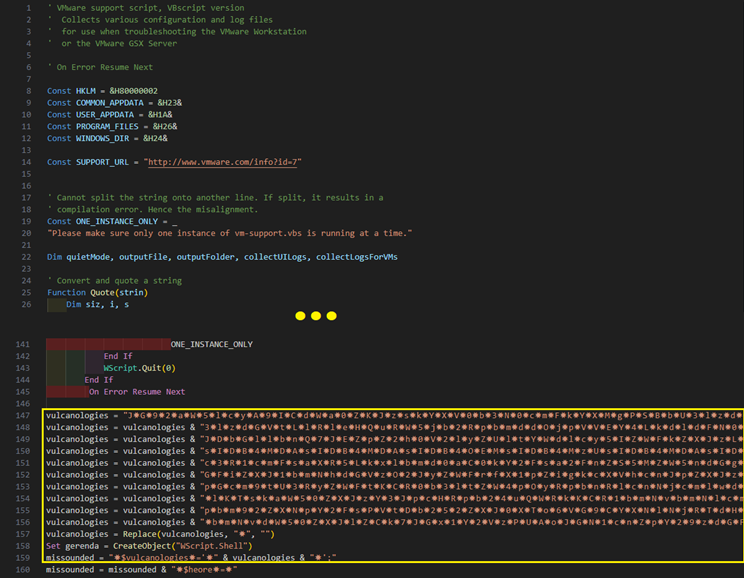Click 'Const HKLM = &H80000002' text
Viewport: 744px width, 578px height.
click(x=102, y=91)
